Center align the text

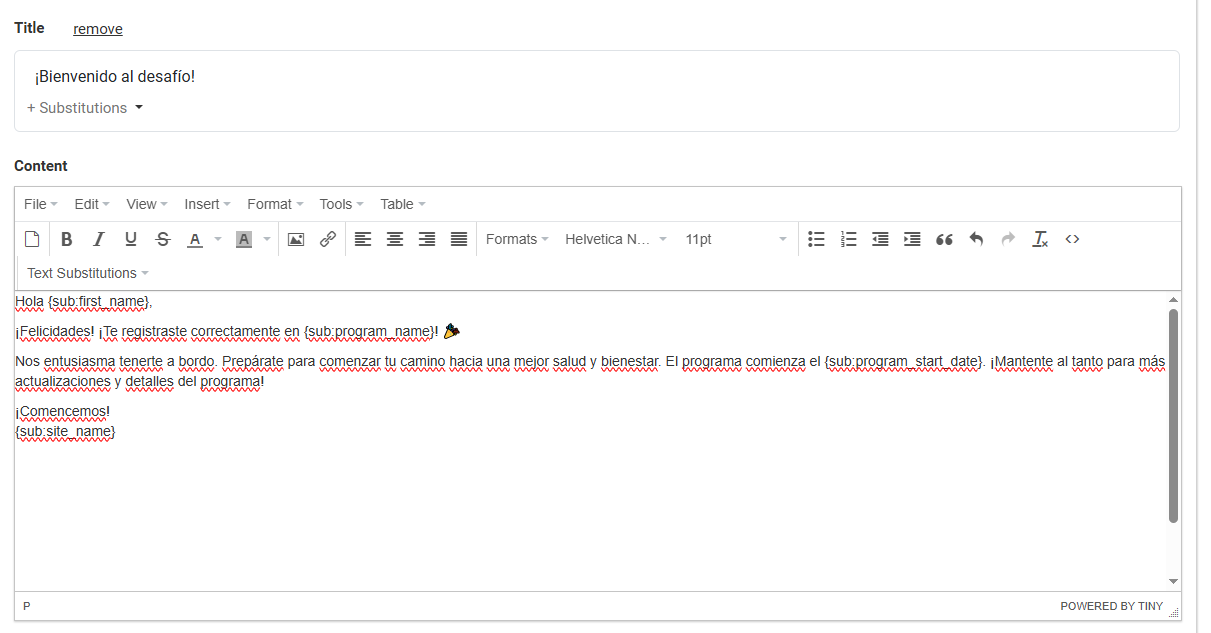tap(395, 239)
